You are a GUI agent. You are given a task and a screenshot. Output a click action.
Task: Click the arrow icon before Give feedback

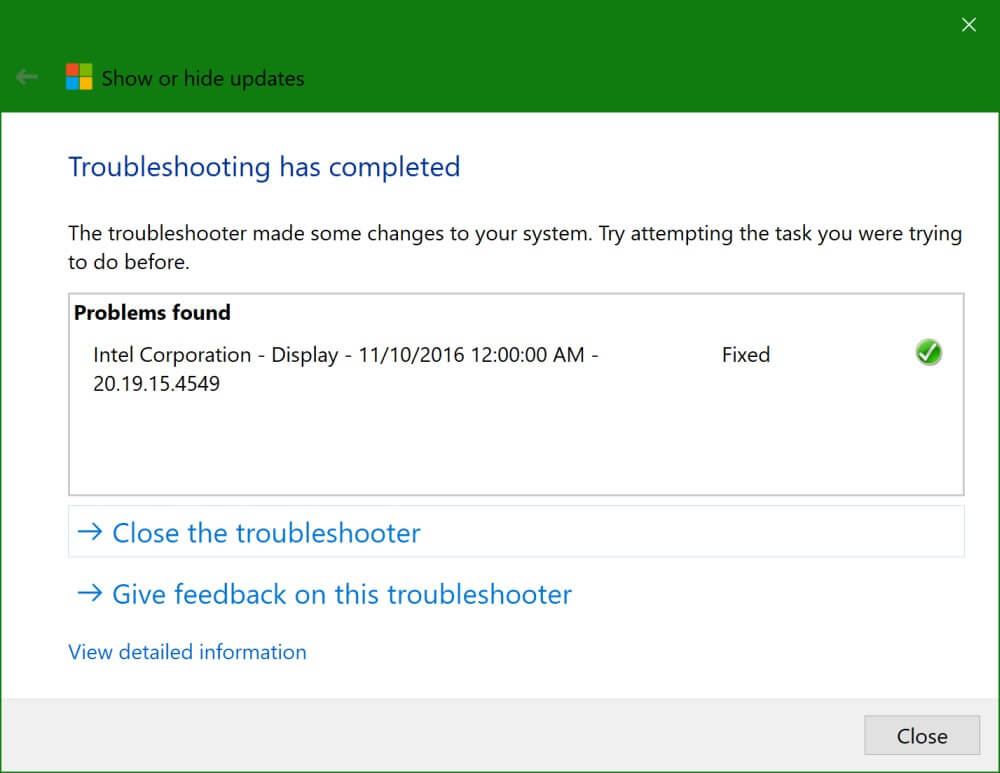(90, 593)
